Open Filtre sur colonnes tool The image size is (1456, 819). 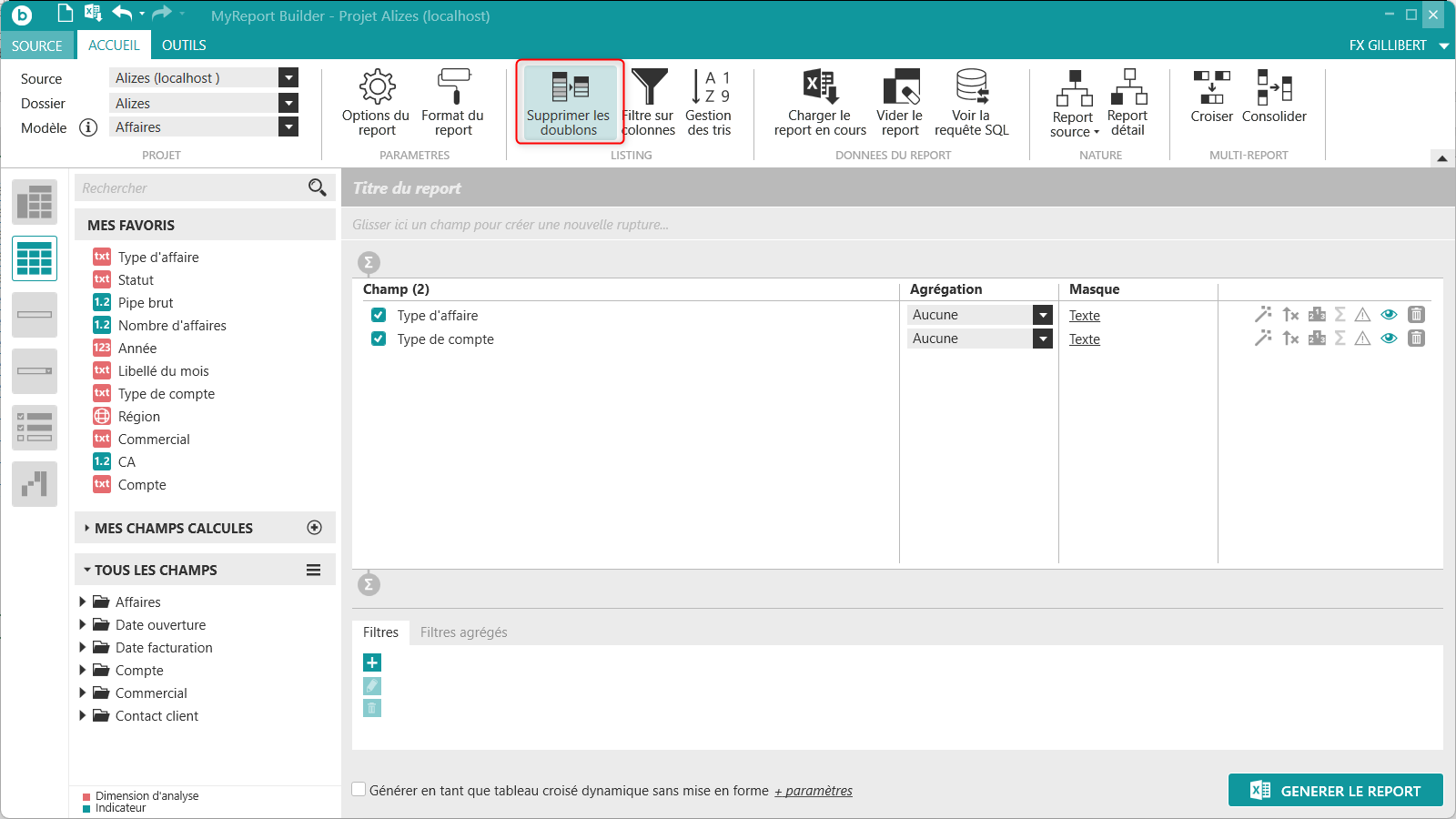[649, 87]
